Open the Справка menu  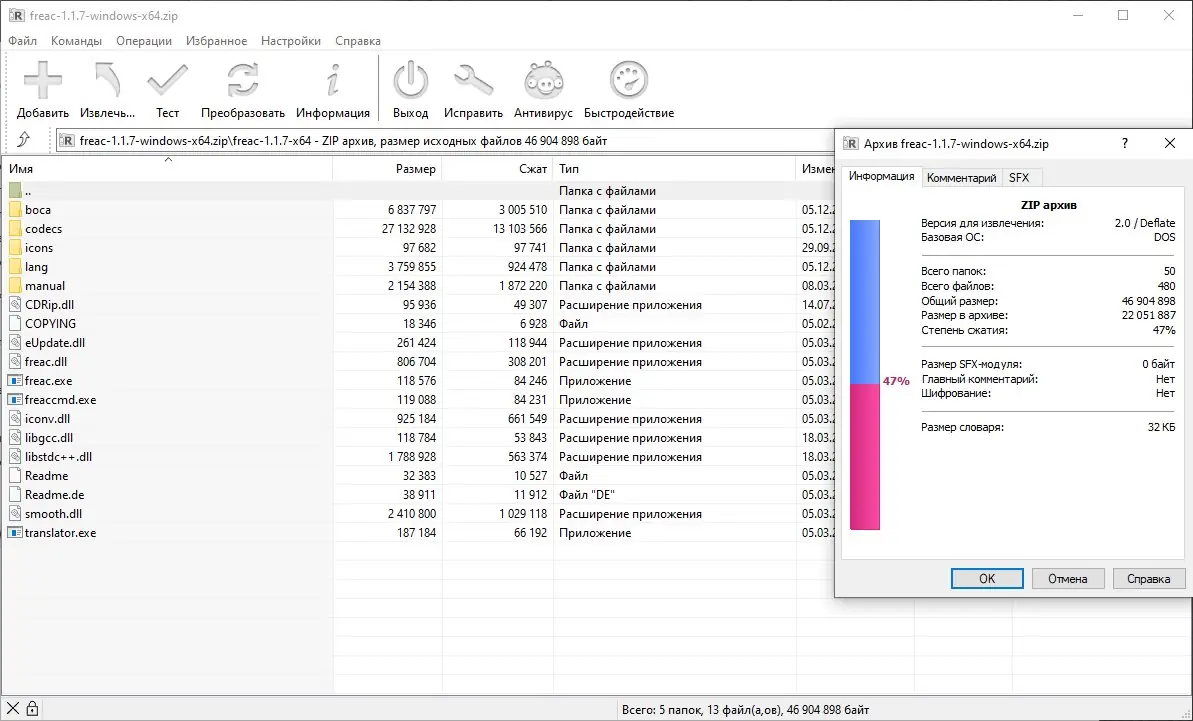point(358,41)
